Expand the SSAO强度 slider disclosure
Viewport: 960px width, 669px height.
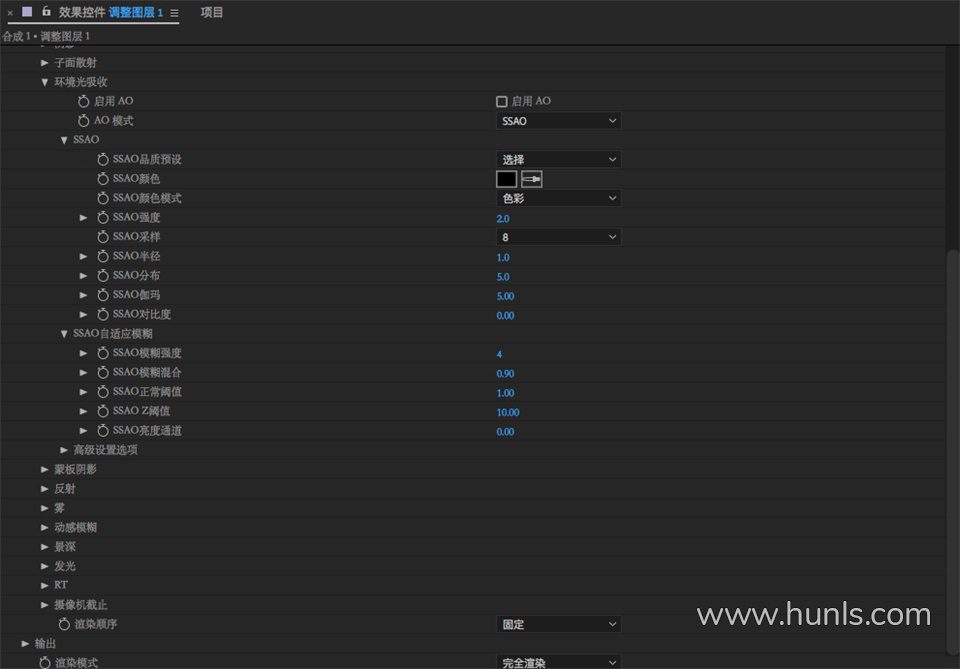click(84, 217)
